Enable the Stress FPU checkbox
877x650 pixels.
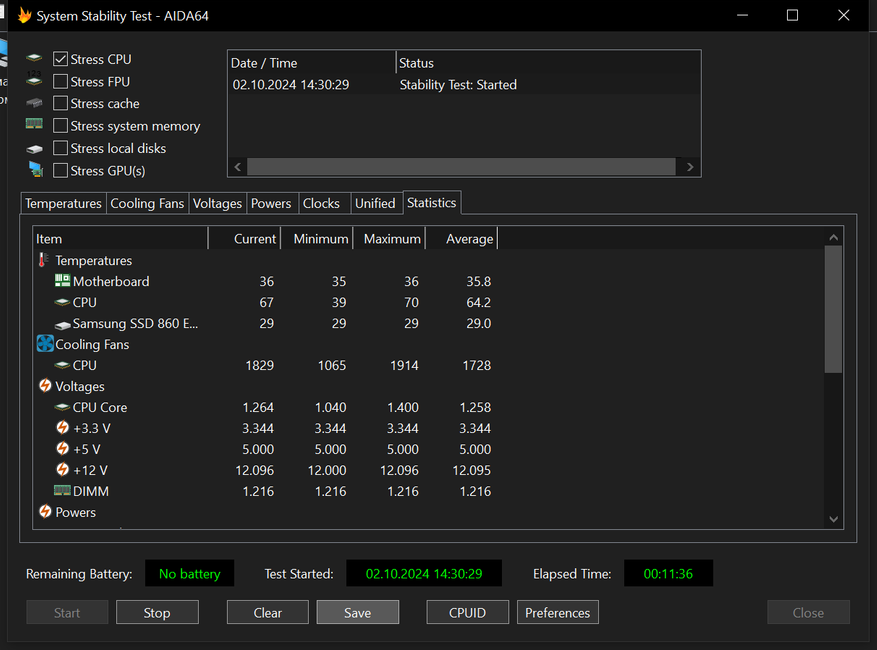(61, 82)
